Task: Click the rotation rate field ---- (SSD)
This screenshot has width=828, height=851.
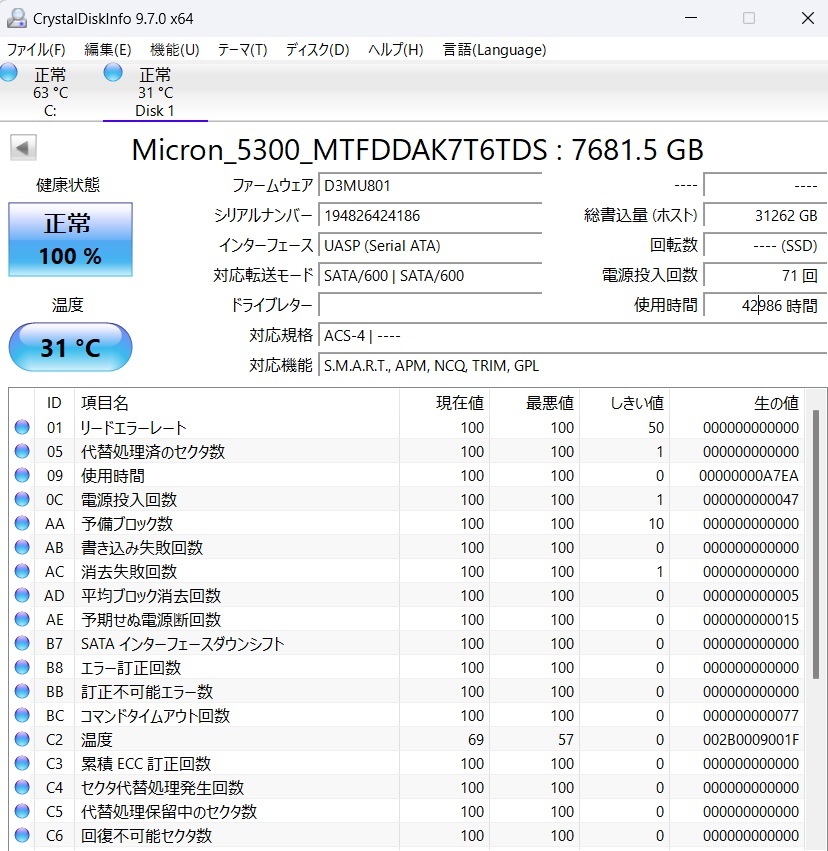Action: click(766, 245)
